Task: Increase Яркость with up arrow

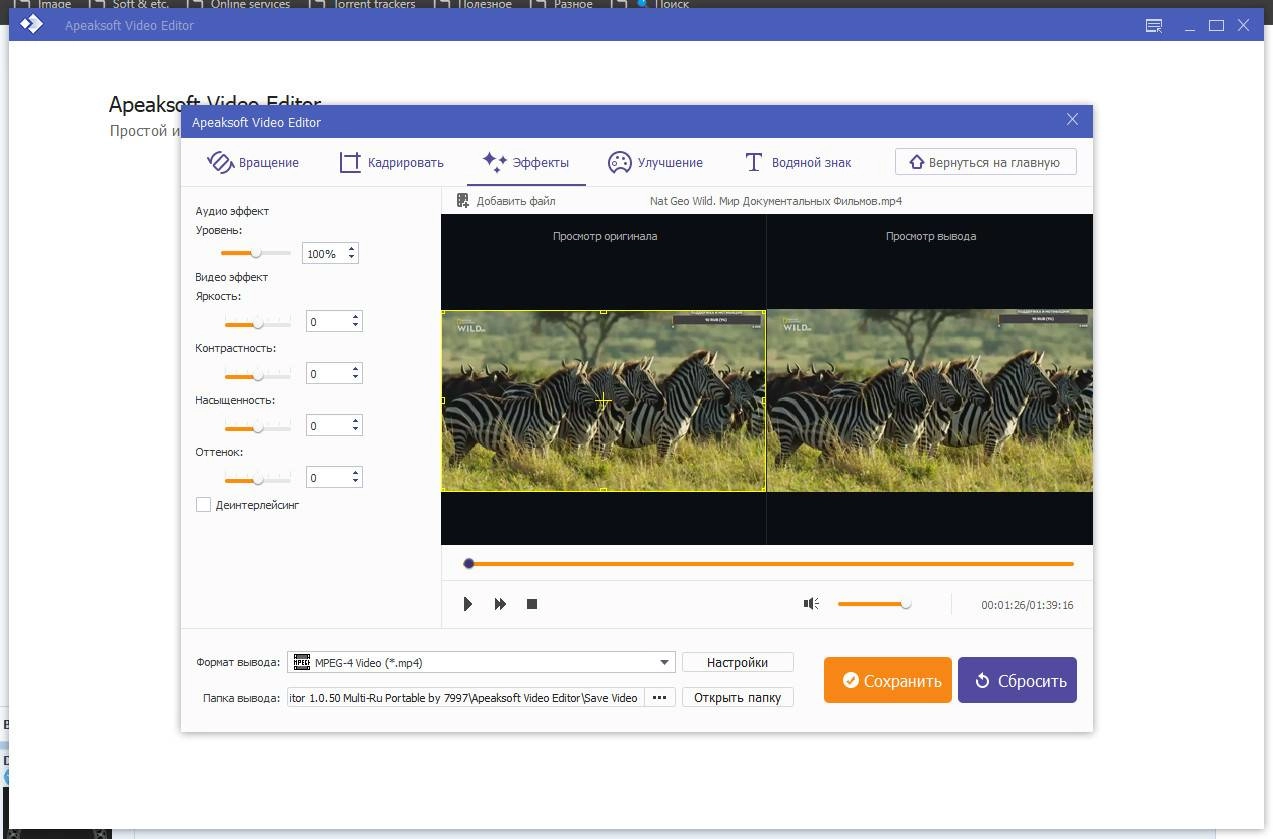Action: pyautogui.click(x=356, y=317)
